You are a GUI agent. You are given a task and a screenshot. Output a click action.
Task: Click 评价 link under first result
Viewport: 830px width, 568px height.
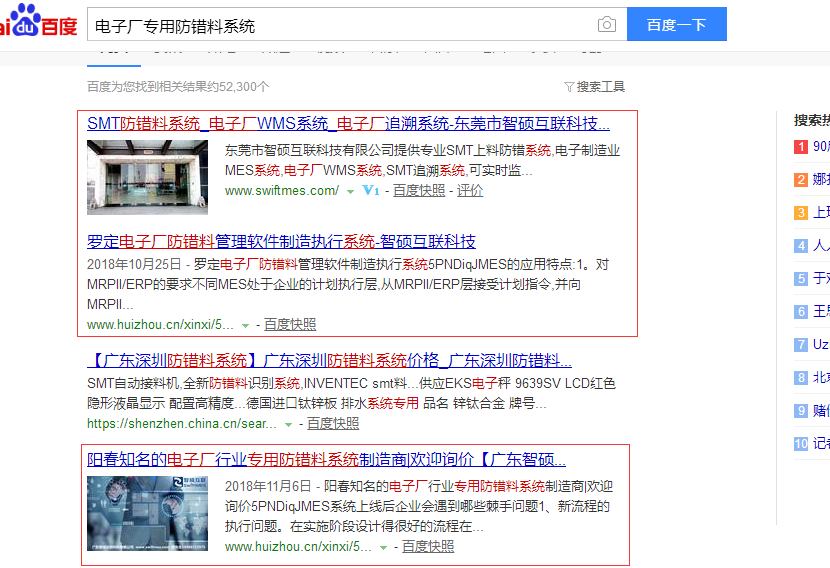470,190
